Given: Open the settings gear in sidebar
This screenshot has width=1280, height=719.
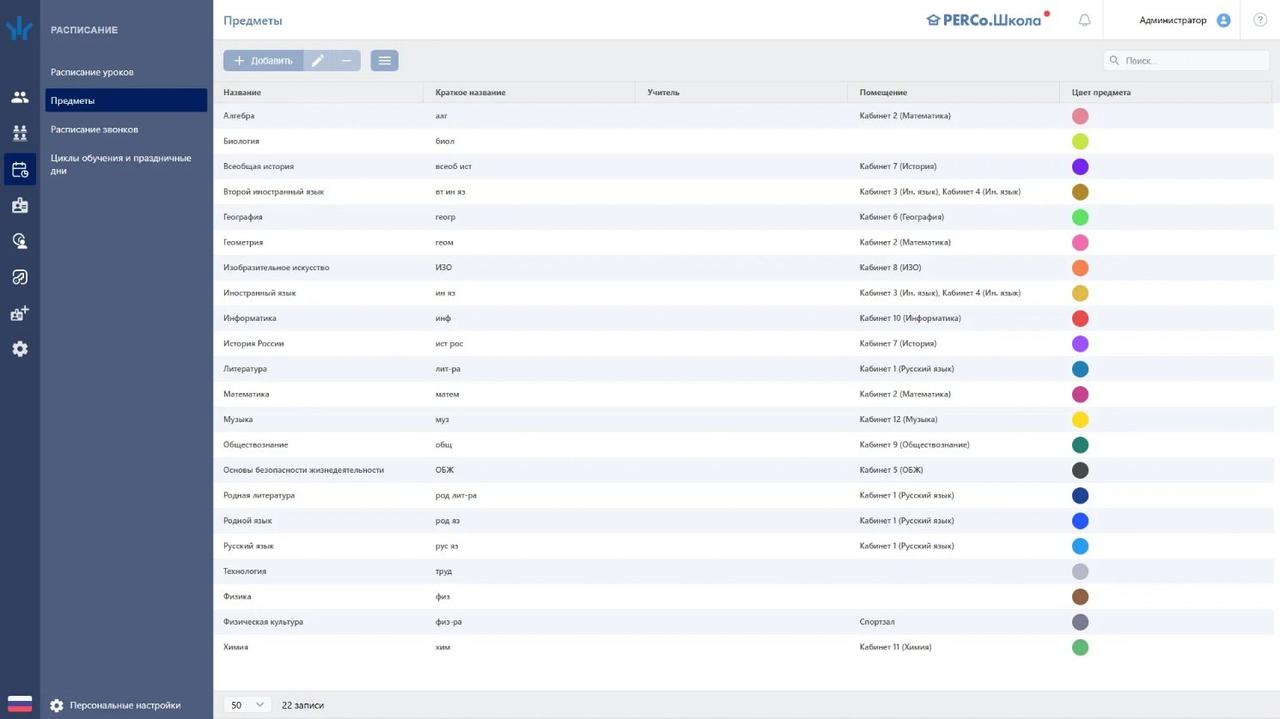Looking at the screenshot, I should [20, 349].
